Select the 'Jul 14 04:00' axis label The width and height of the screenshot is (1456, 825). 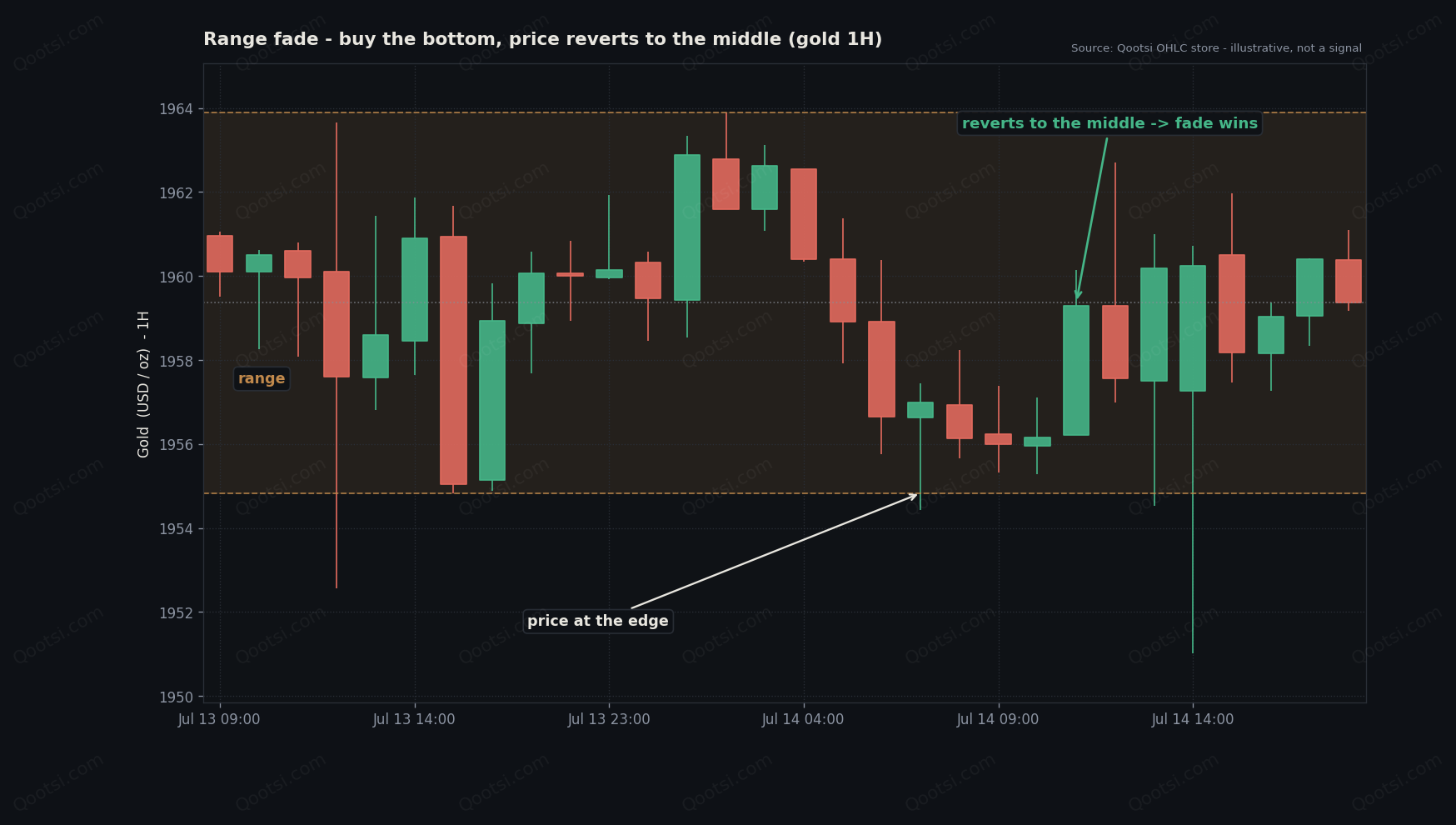pyautogui.click(x=803, y=719)
